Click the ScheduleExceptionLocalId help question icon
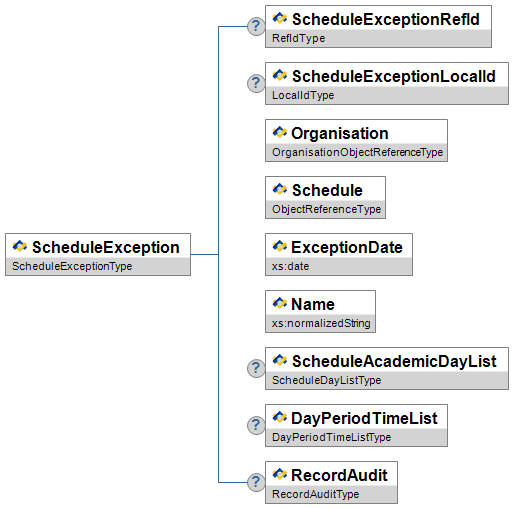Viewport: 531px width, 508px height. (256, 83)
